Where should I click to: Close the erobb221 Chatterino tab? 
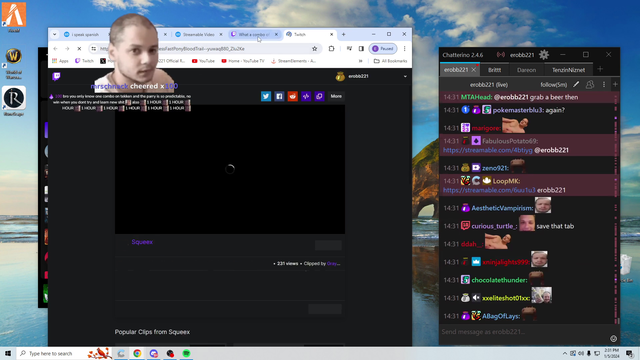(x=473, y=70)
